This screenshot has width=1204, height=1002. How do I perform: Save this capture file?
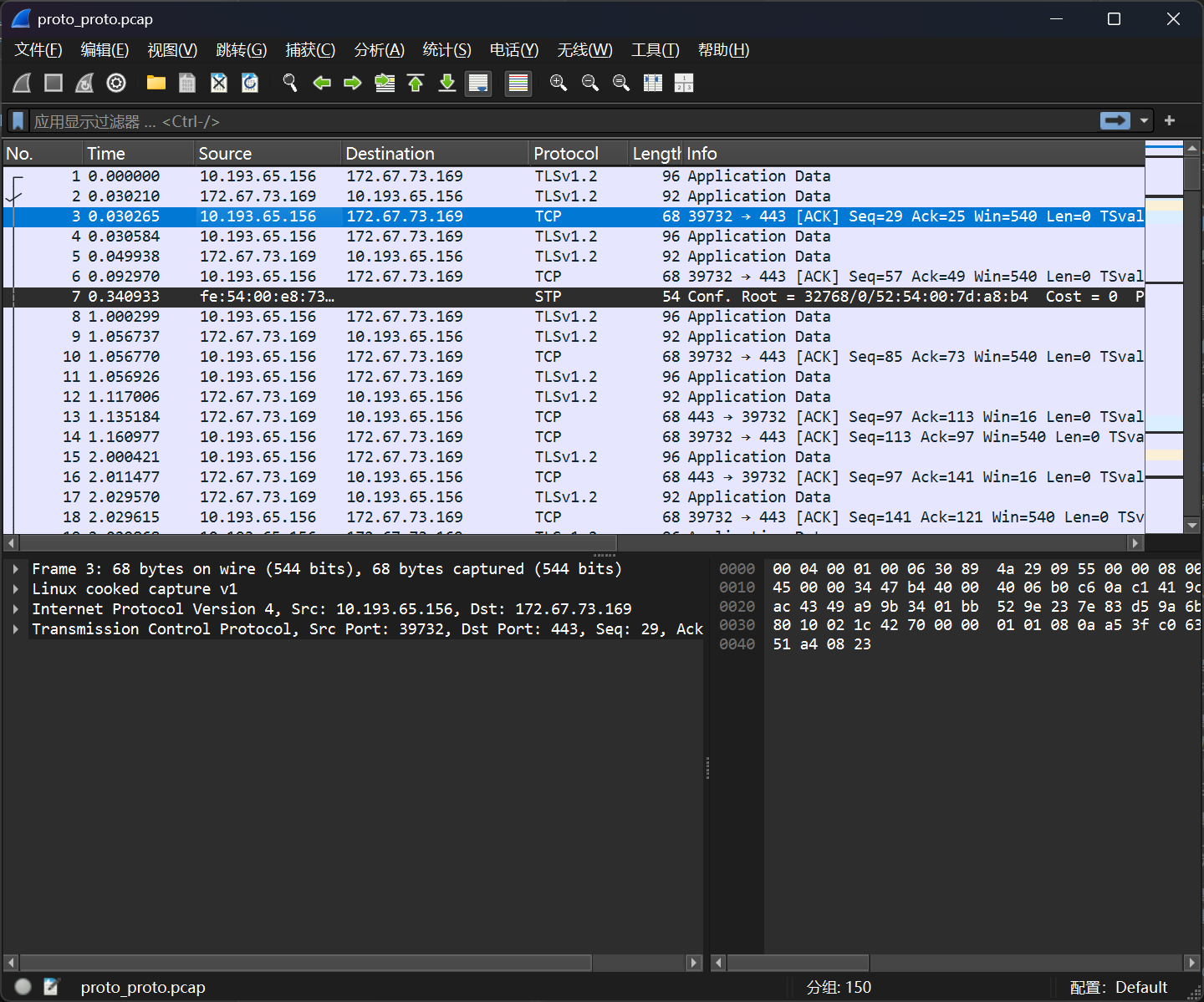187,83
